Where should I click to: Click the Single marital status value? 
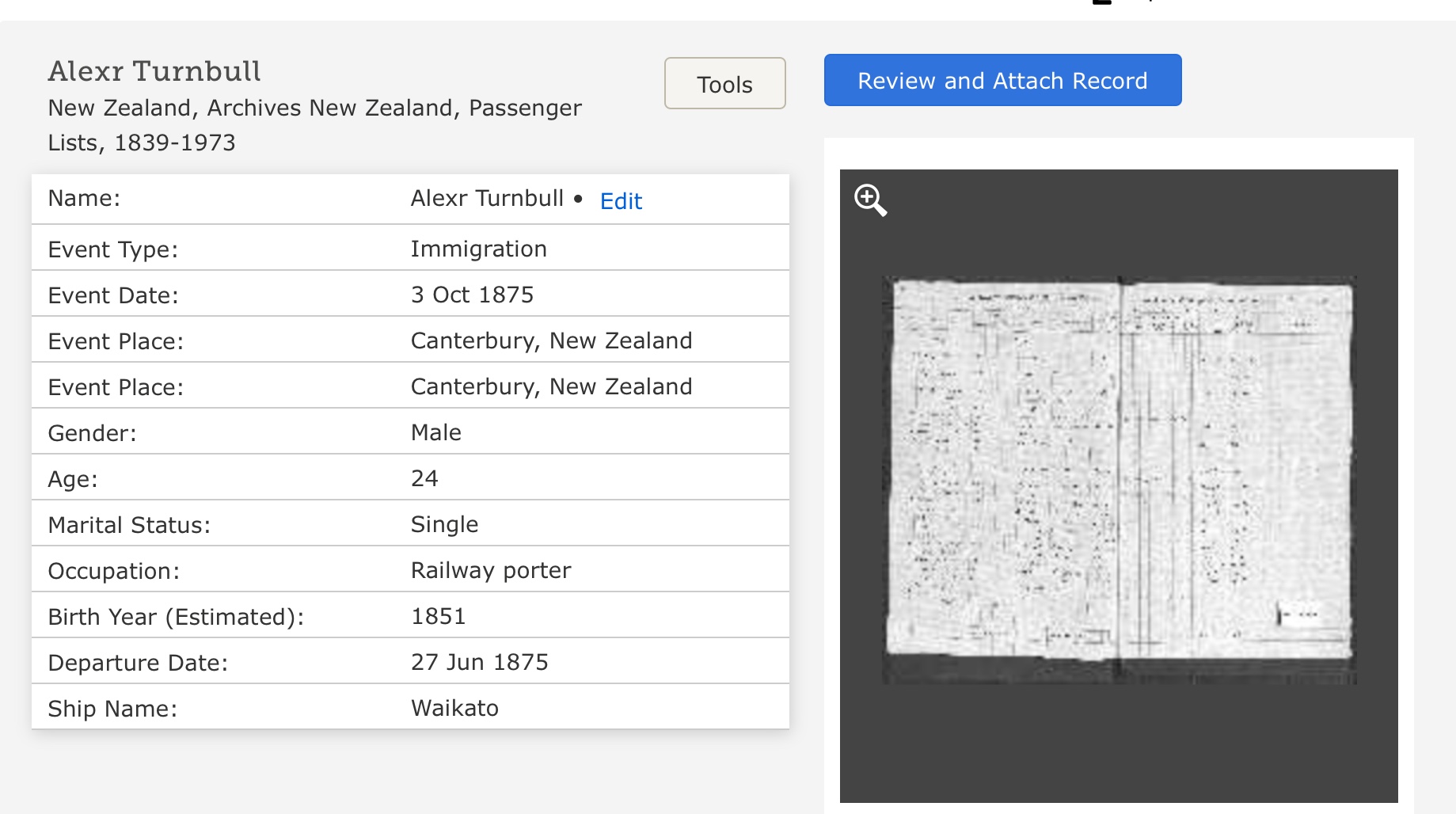tap(444, 524)
